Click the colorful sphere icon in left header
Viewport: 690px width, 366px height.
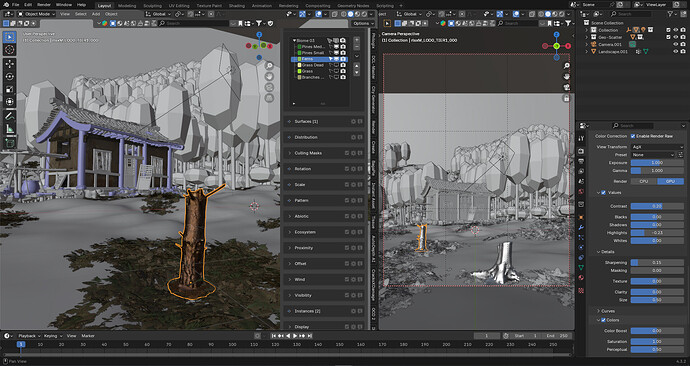tap(105, 23)
